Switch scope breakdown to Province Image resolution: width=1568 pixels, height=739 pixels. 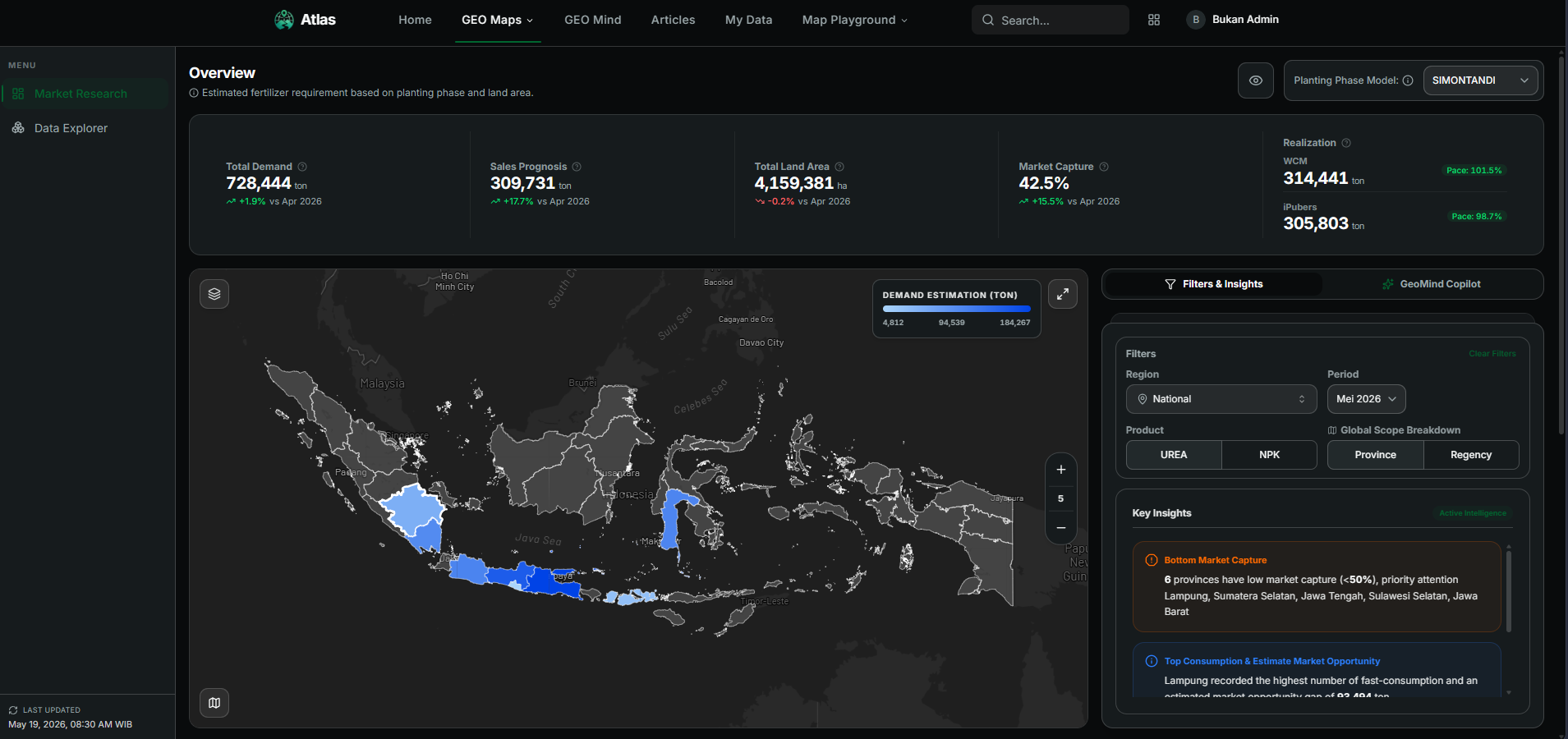[1375, 455]
